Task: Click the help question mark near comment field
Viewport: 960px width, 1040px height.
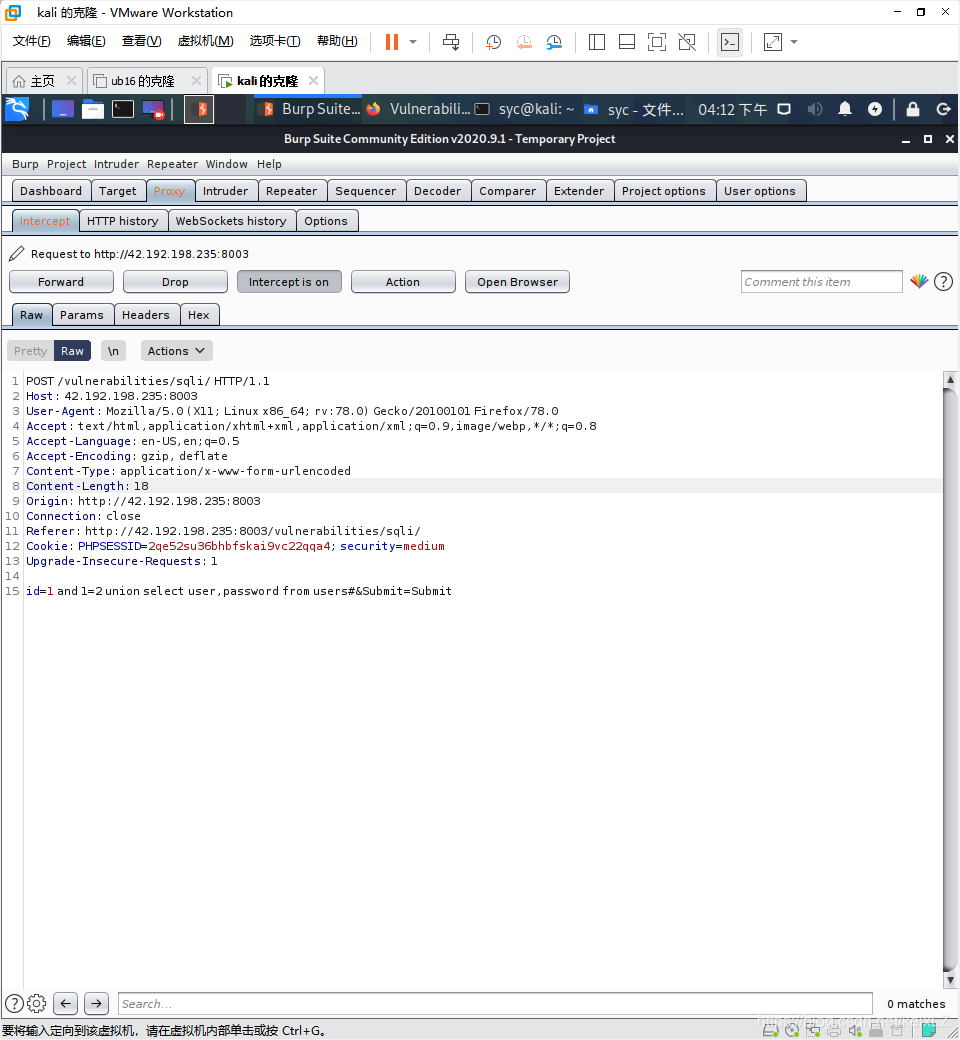Action: [943, 282]
